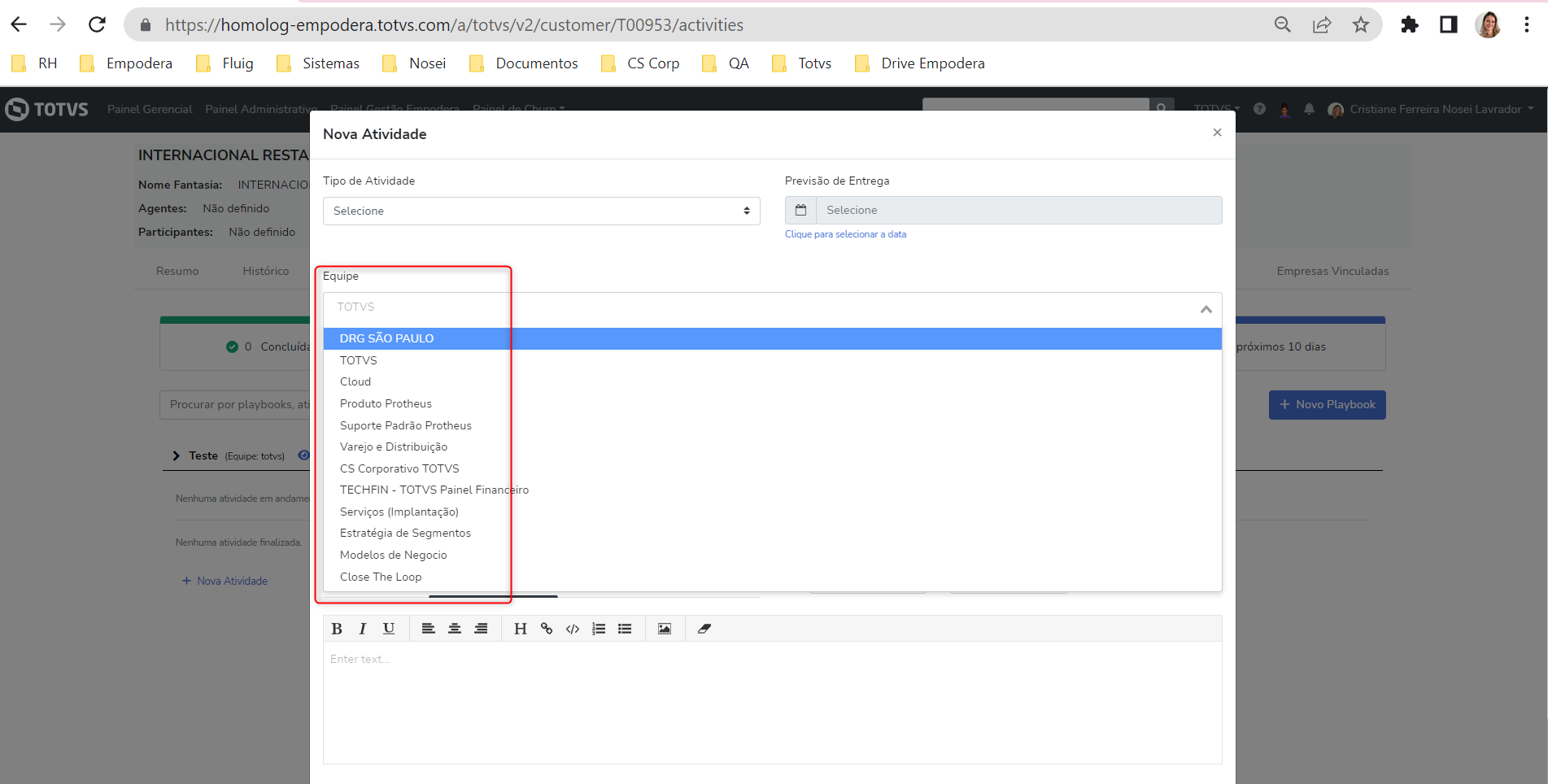Close the Nova Atividade dialog
Screen dimensions: 1548x784
(1217, 133)
